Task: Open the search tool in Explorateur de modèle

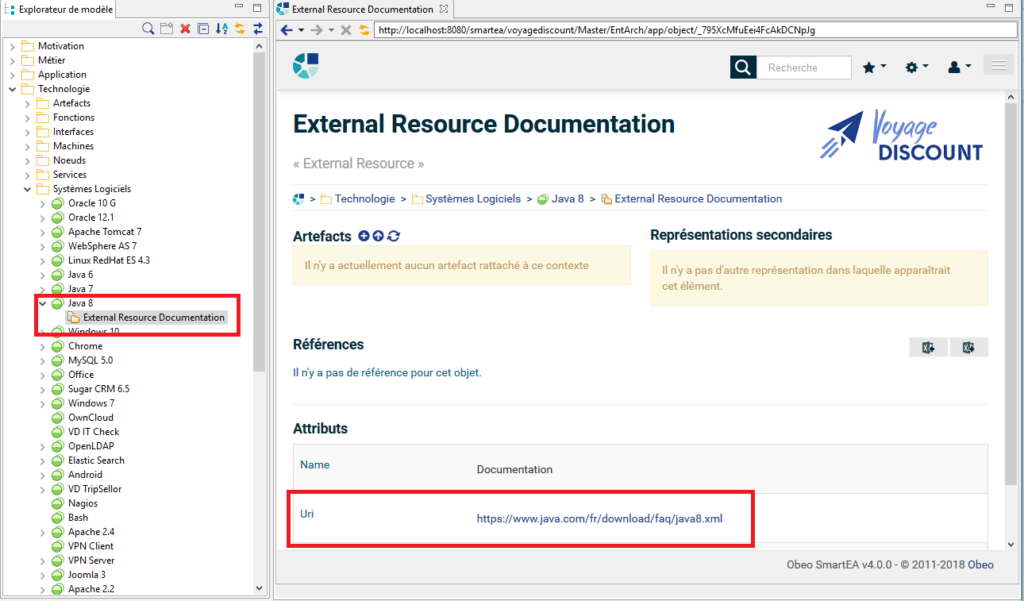Action: tap(148, 28)
